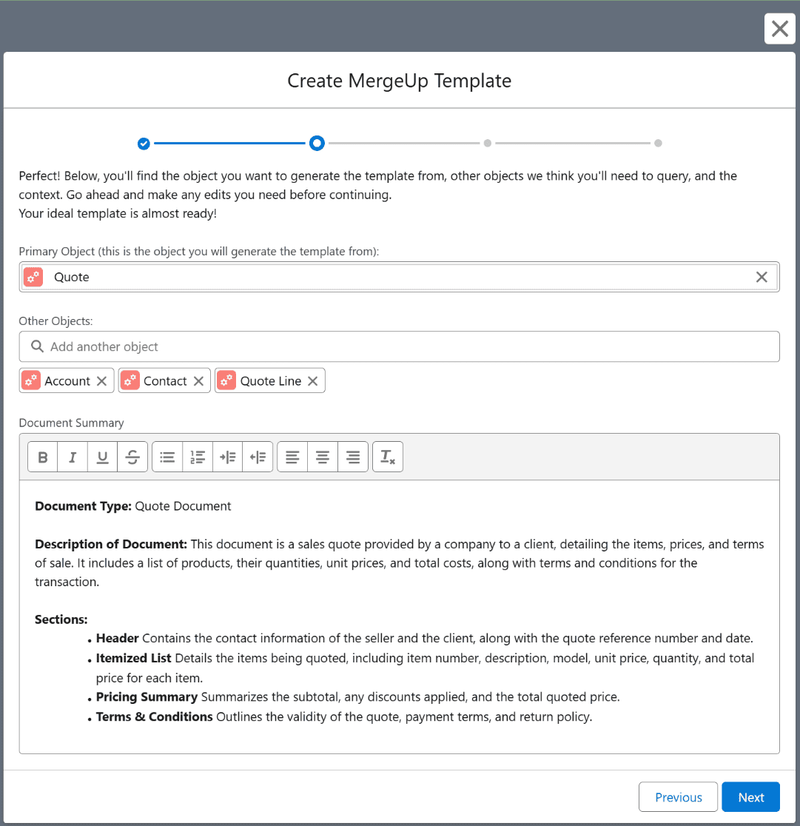Click the decrease indent icon
This screenshot has height=826, width=800.
coord(258,457)
